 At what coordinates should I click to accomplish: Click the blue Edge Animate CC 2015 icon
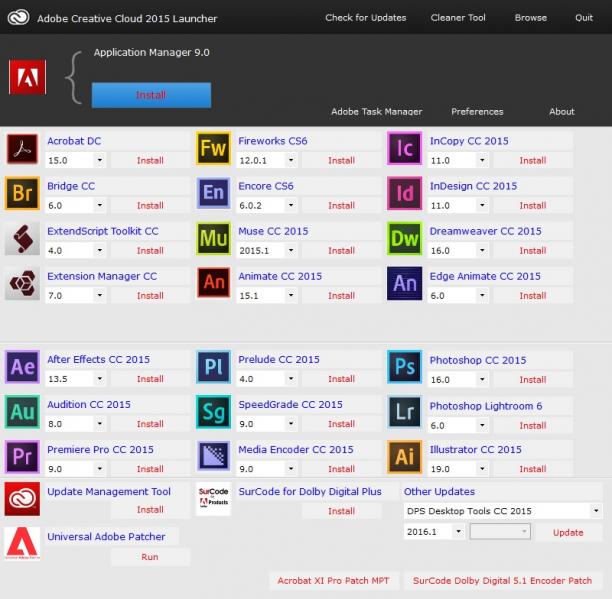(x=405, y=283)
